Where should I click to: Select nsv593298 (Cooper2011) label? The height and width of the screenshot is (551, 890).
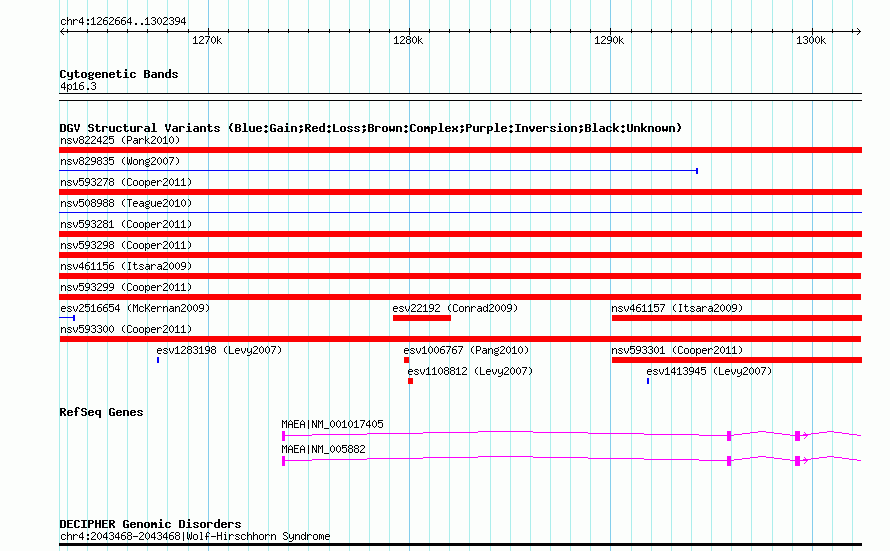(x=126, y=245)
